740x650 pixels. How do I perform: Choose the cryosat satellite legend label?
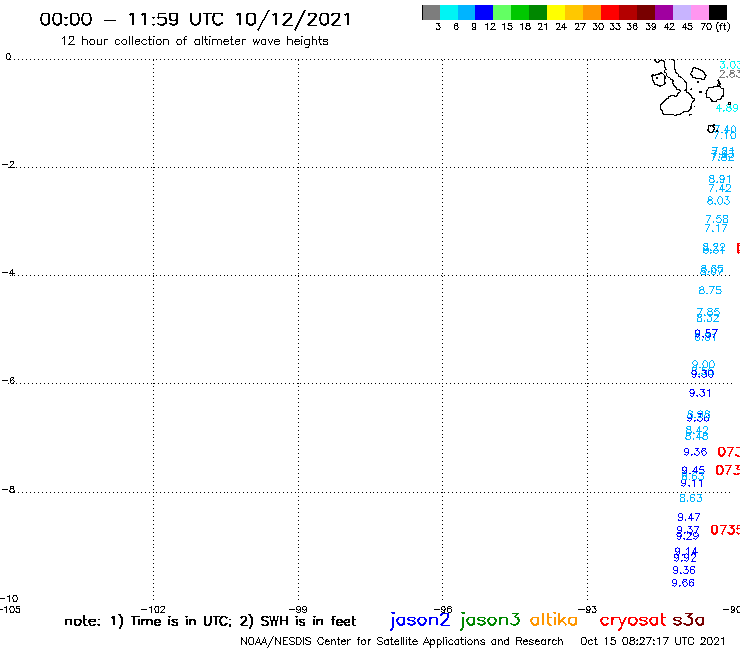point(633,620)
